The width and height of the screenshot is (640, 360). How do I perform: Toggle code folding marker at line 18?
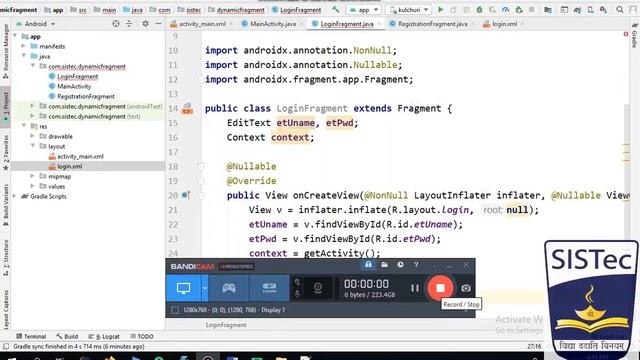[x=201, y=167]
